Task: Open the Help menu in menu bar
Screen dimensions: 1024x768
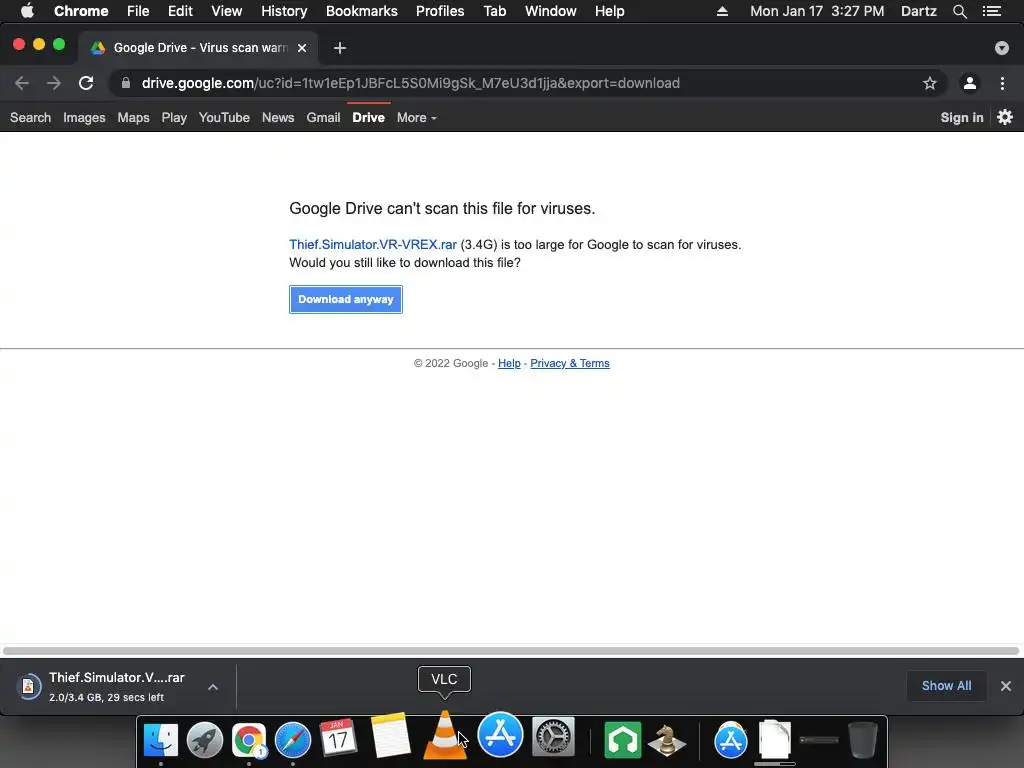Action: (609, 11)
